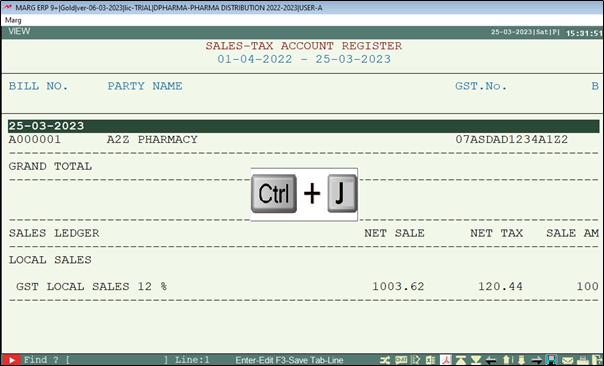Screen dimensions: 604x366
Task: Click the shuffle arrows icon in status bar
Action: pos(385,360)
